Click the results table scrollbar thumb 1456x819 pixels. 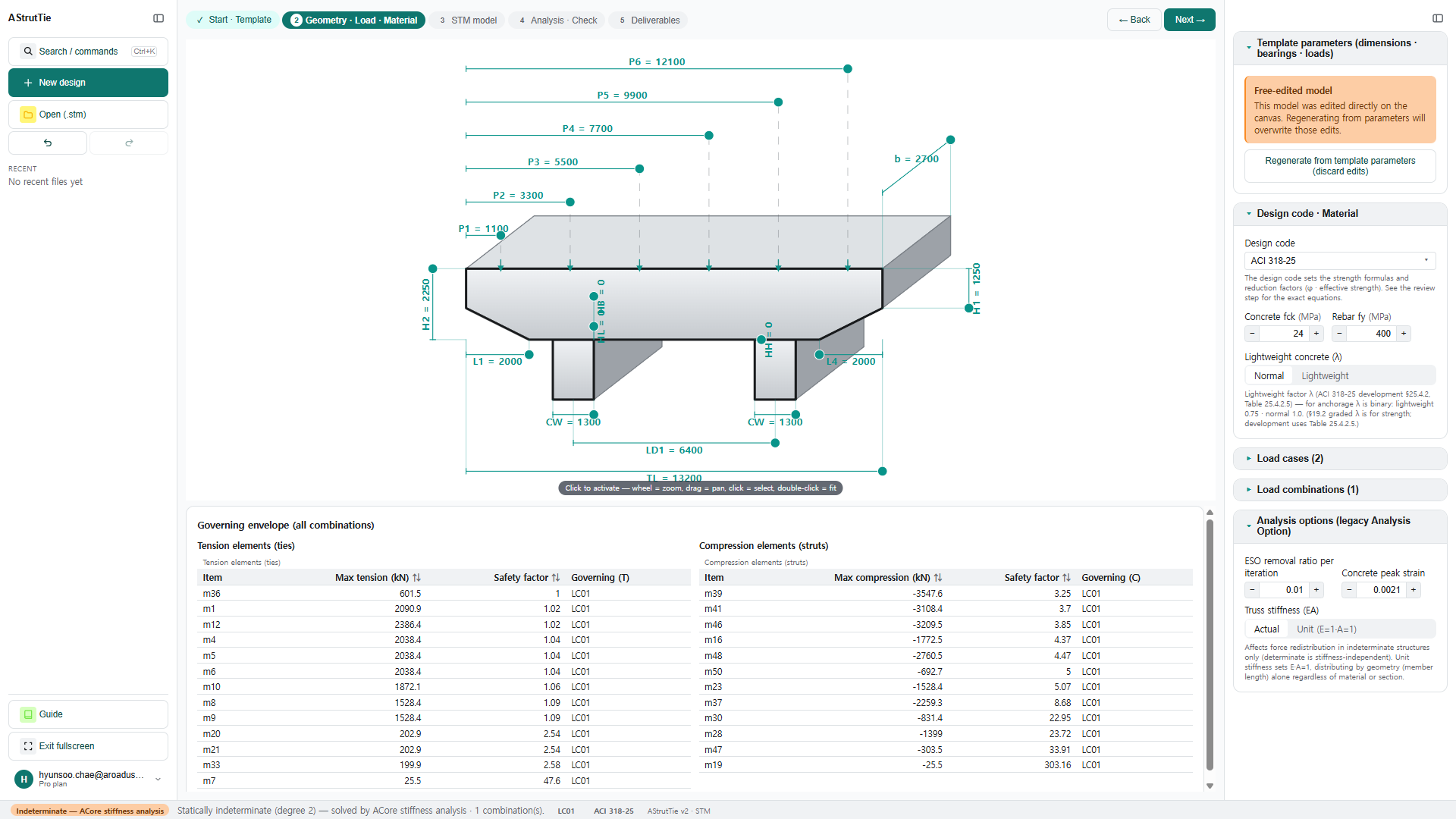coord(1210,645)
